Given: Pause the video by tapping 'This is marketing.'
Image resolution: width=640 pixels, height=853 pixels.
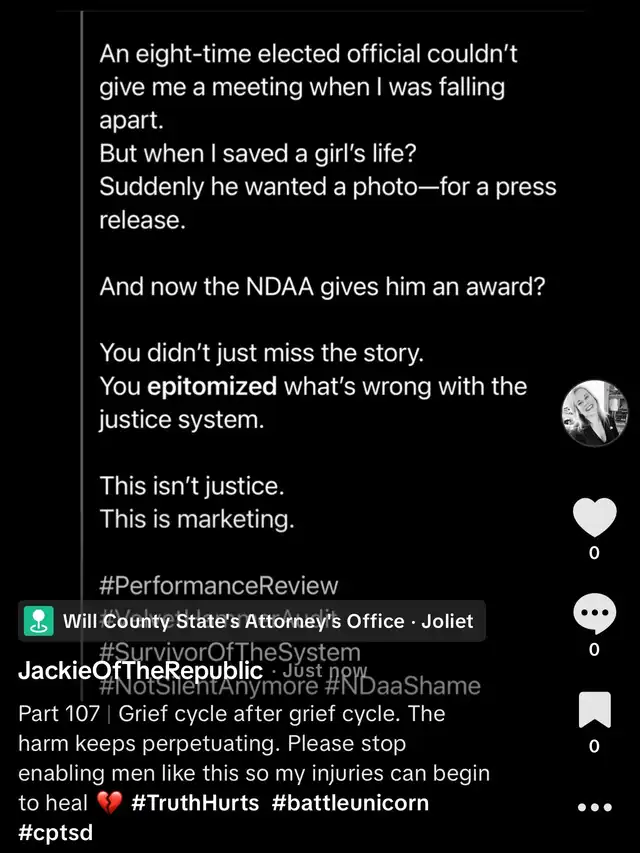Looking at the screenshot, I should click(x=196, y=518).
